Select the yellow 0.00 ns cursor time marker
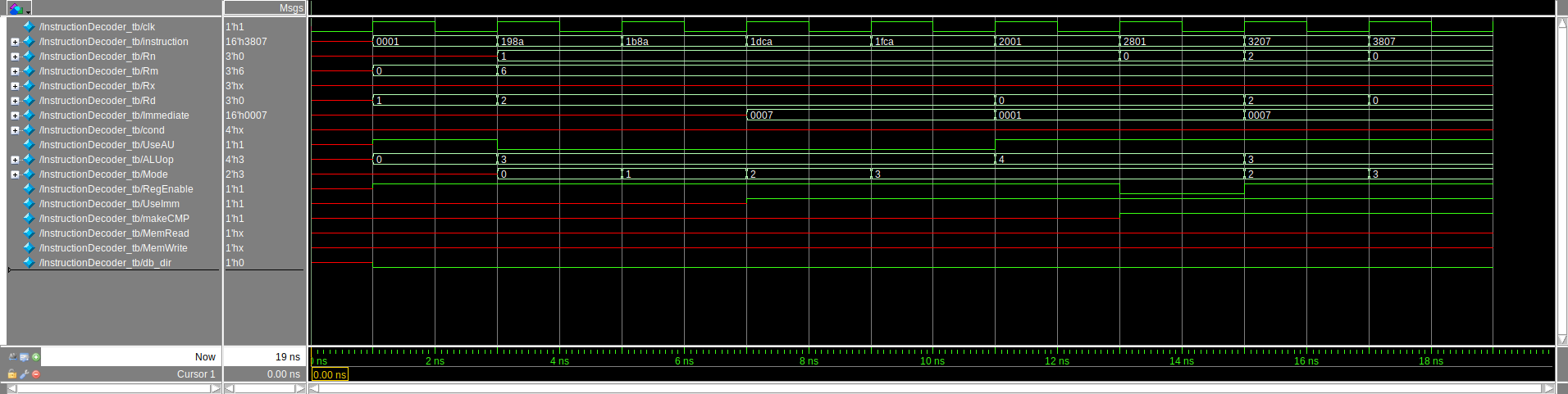Image resolution: width=1568 pixels, height=394 pixels. [330, 374]
